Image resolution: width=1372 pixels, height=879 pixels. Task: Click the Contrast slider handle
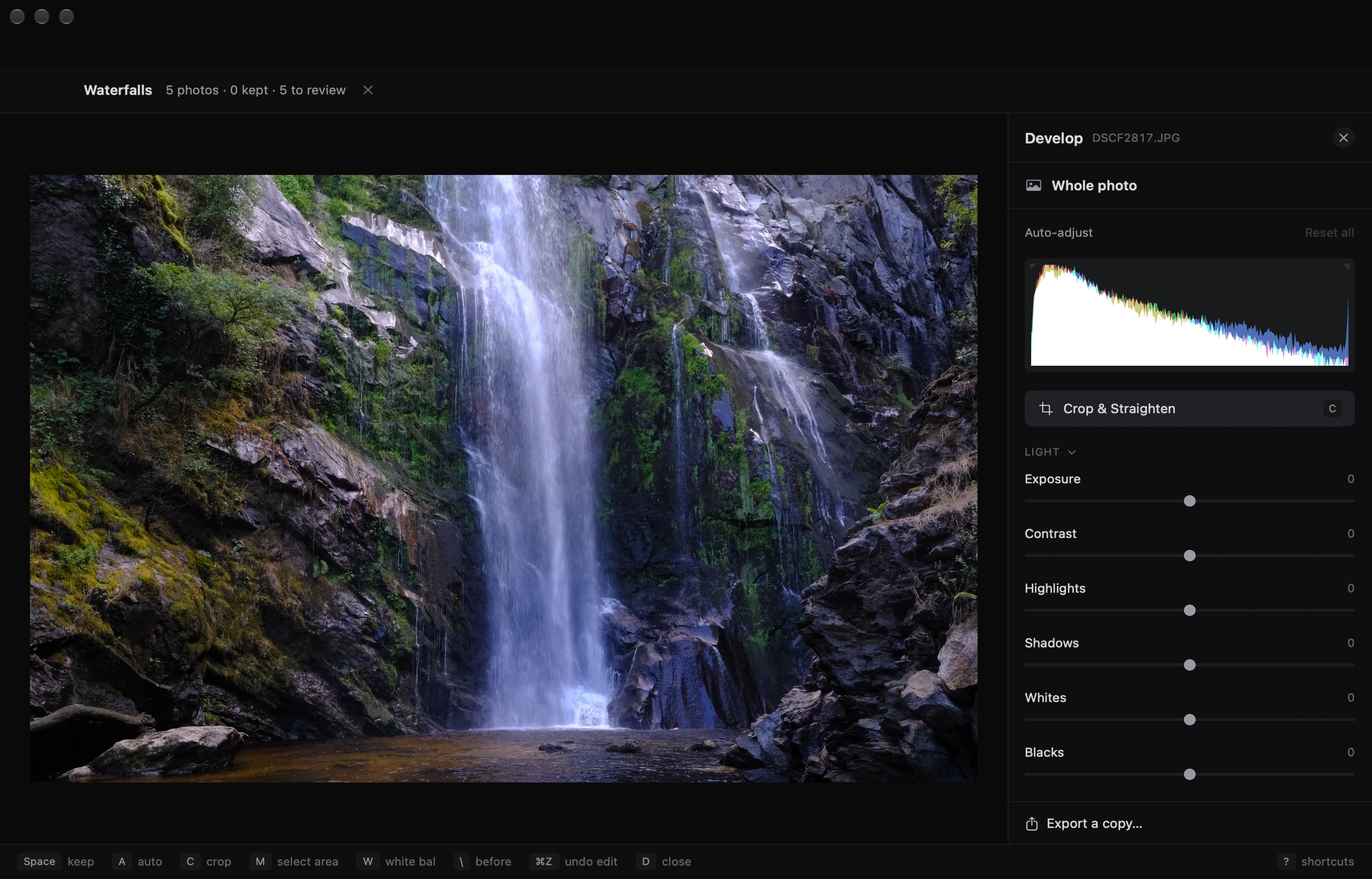click(x=1189, y=556)
